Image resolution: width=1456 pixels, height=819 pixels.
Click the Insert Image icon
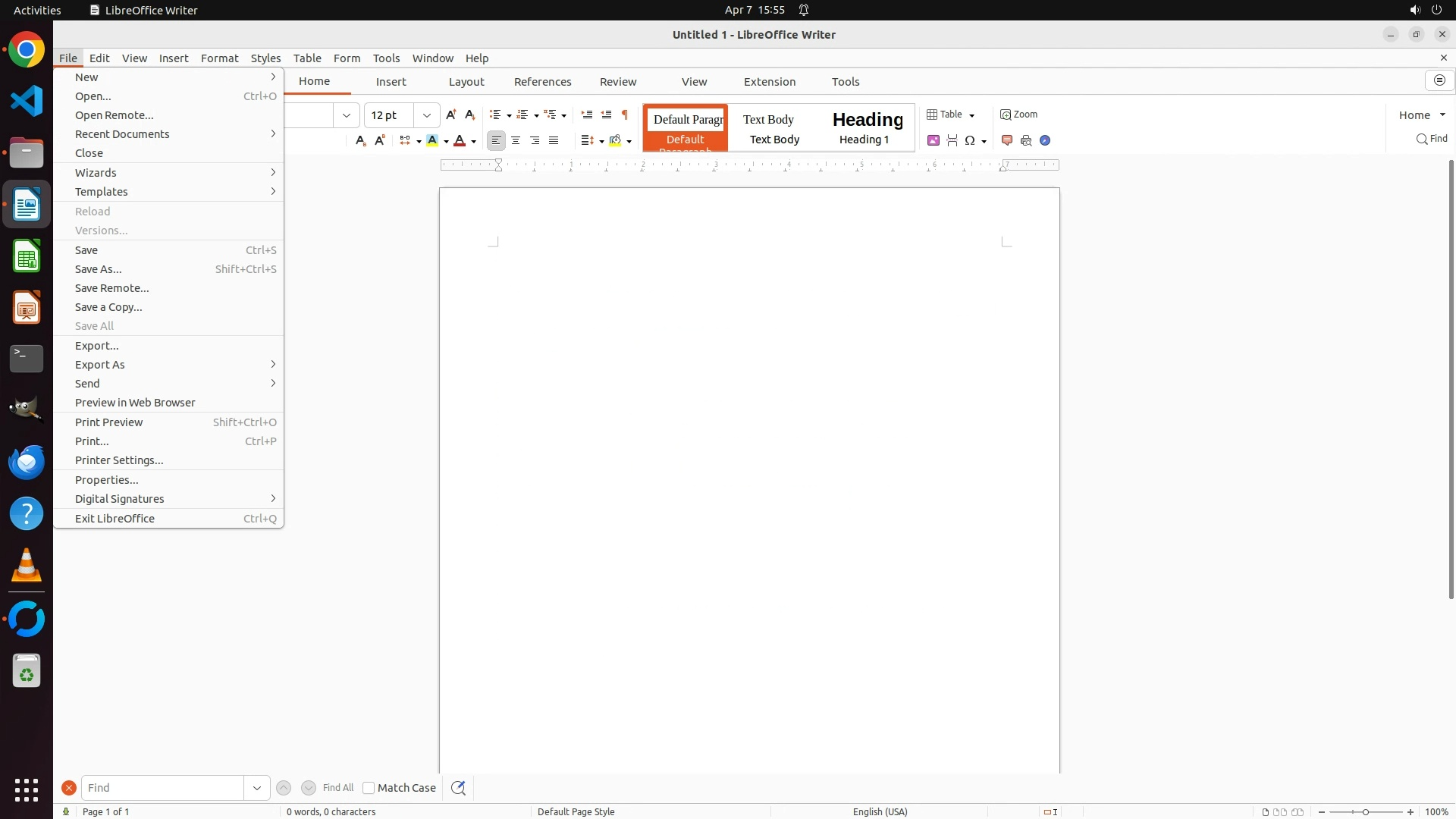(x=934, y=140)
